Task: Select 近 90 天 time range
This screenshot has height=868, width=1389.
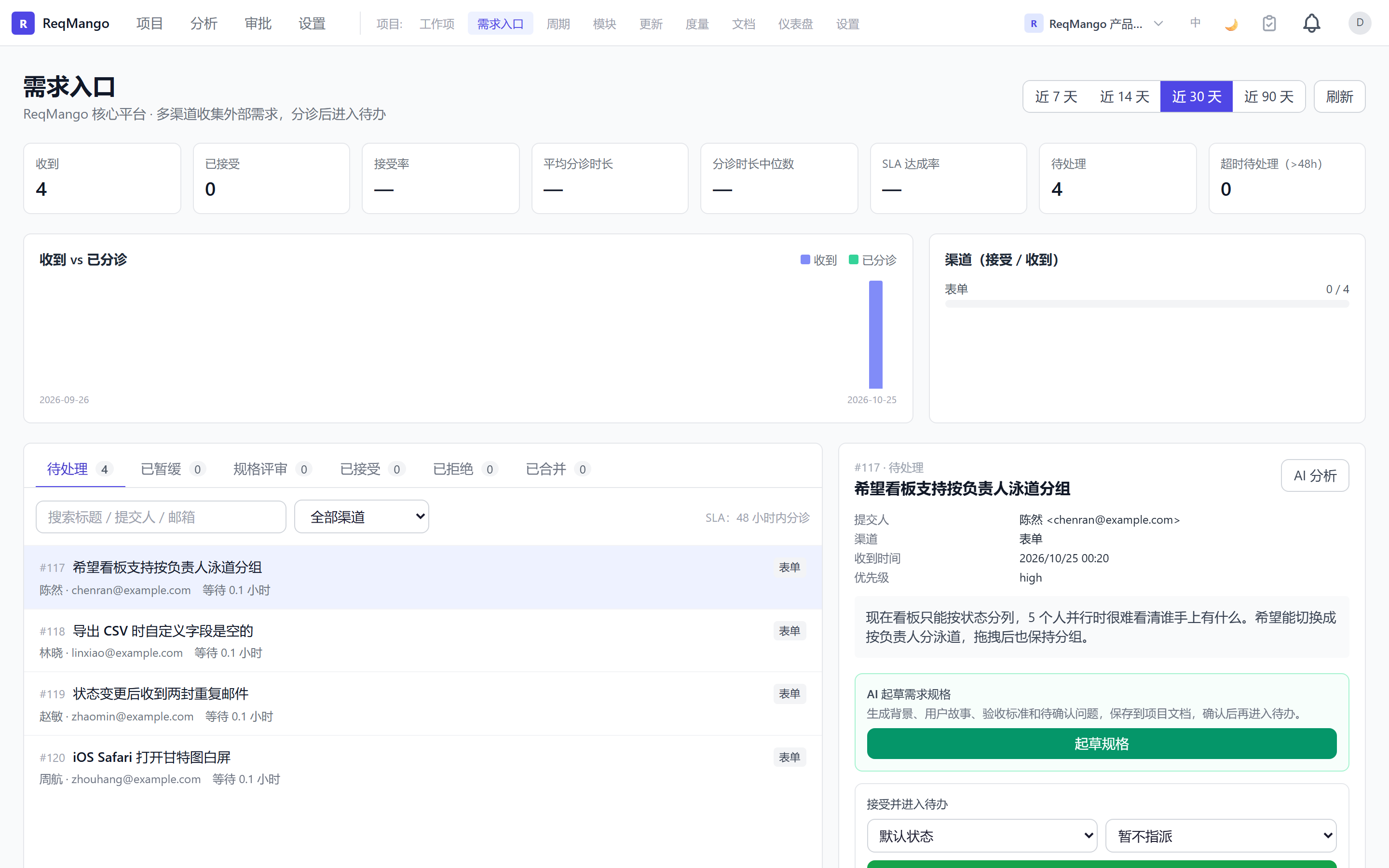Action: (1268, 96)
